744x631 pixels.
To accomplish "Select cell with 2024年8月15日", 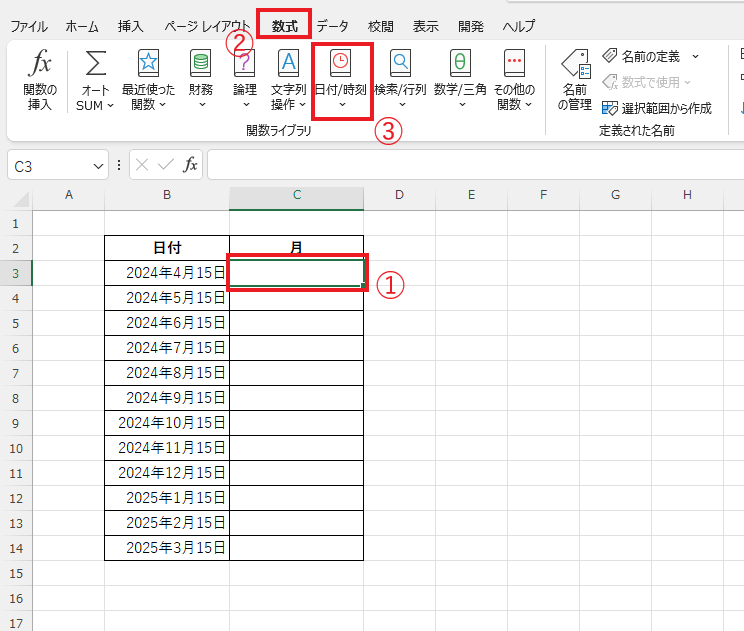I will [x=167, y=373].
